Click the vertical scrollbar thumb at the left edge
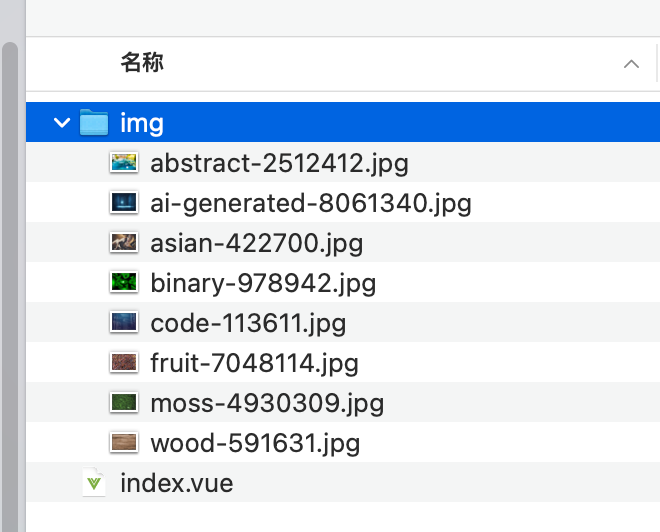The width and height of the screenshot is (660, 532). (10, 286)
